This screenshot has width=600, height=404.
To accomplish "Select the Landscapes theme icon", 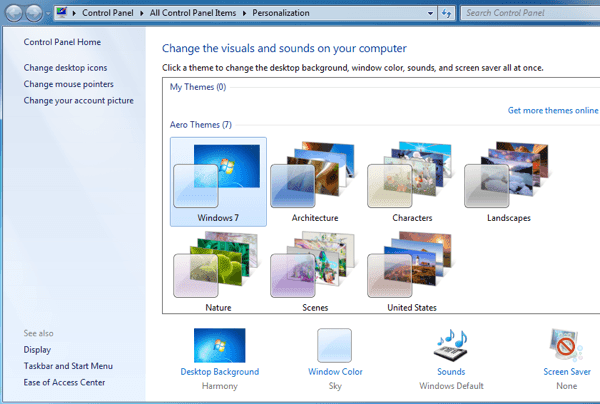I will tap(509, 174).
